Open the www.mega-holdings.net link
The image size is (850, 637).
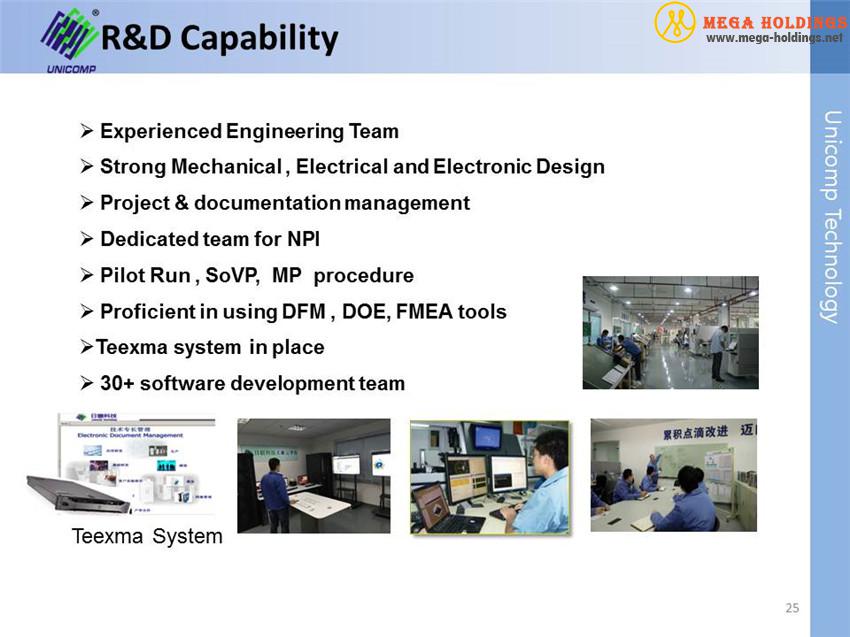775,38
